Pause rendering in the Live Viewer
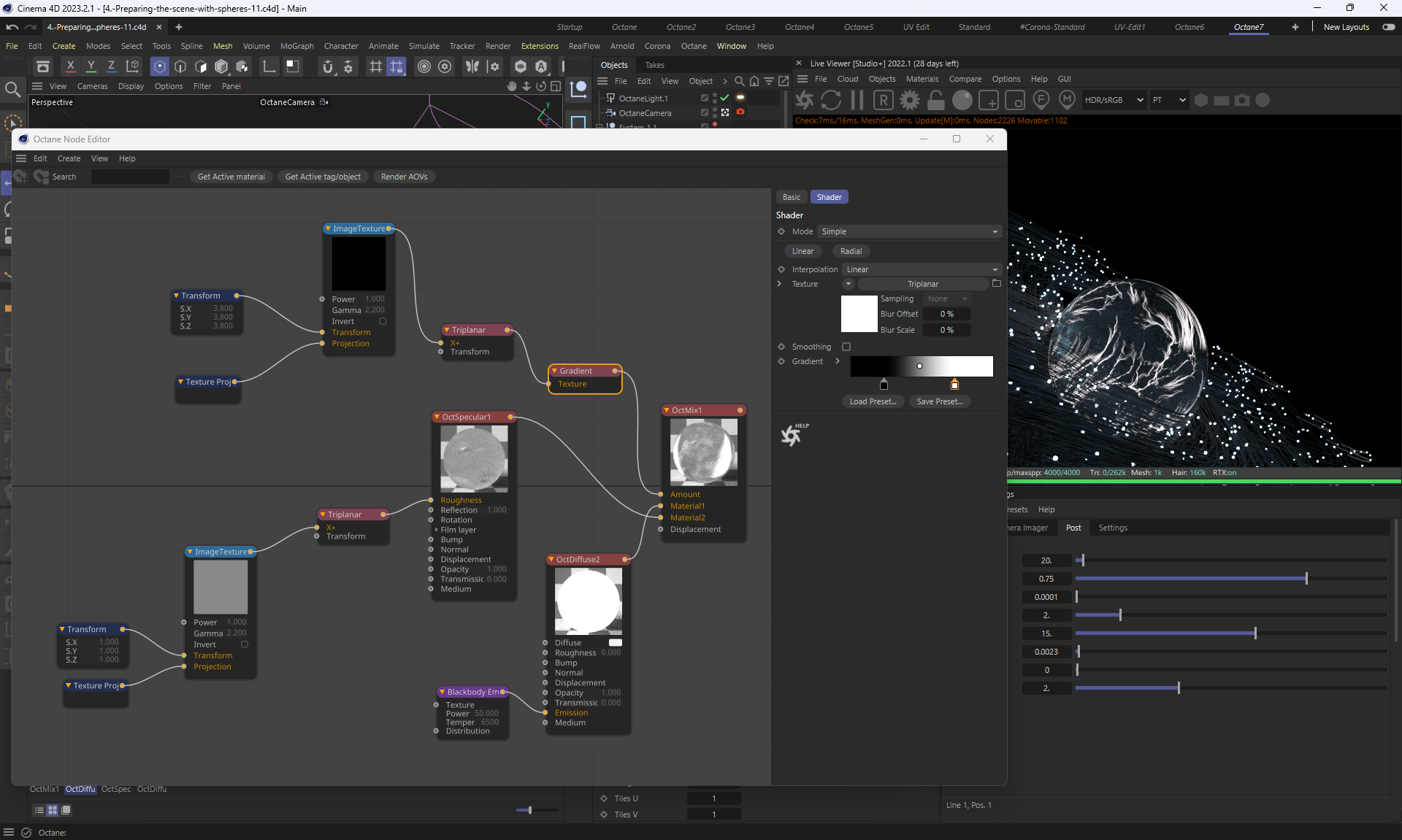 [857, 100]
